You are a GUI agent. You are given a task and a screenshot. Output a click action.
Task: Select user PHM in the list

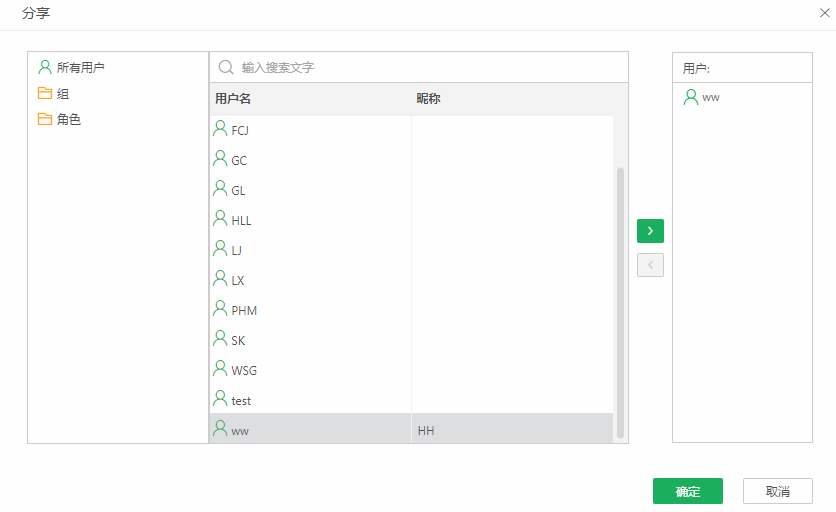[244, 310]
